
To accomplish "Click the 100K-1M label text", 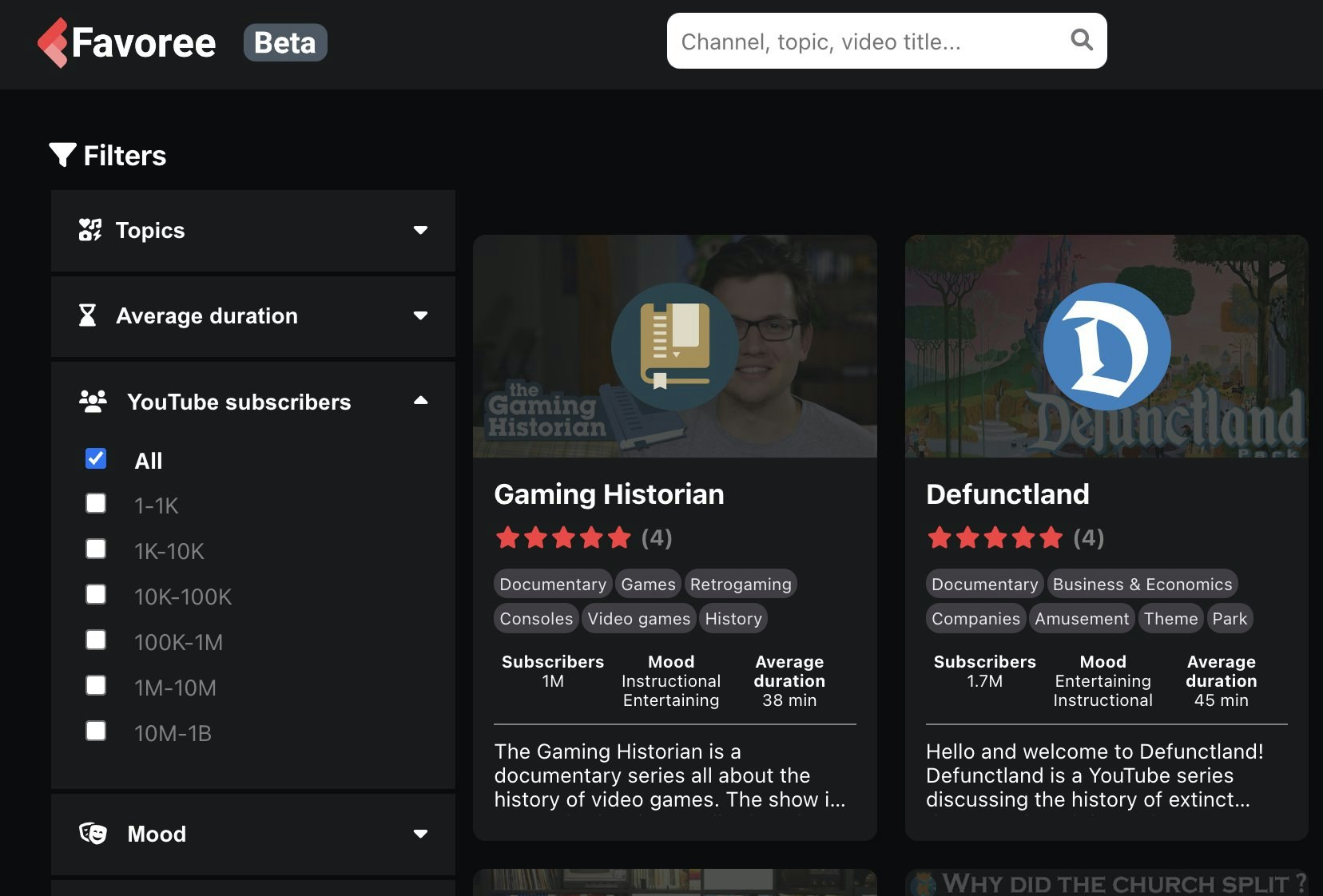I will pyautogui.click(x=178, y=642).
